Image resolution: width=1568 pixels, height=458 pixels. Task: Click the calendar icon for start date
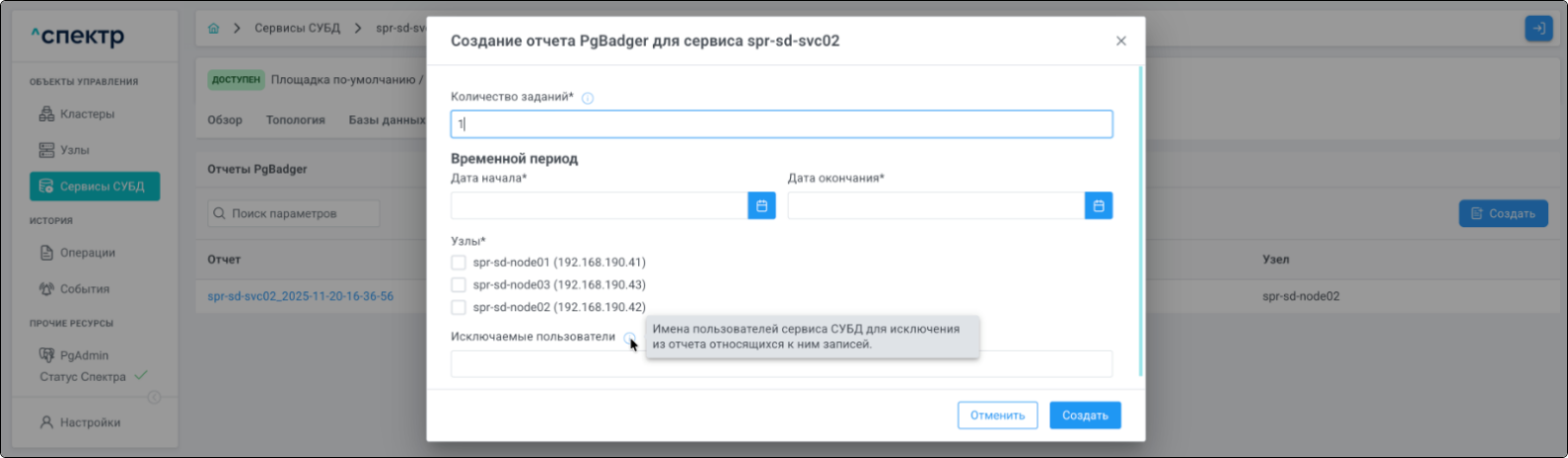click(x=761, y=206)
